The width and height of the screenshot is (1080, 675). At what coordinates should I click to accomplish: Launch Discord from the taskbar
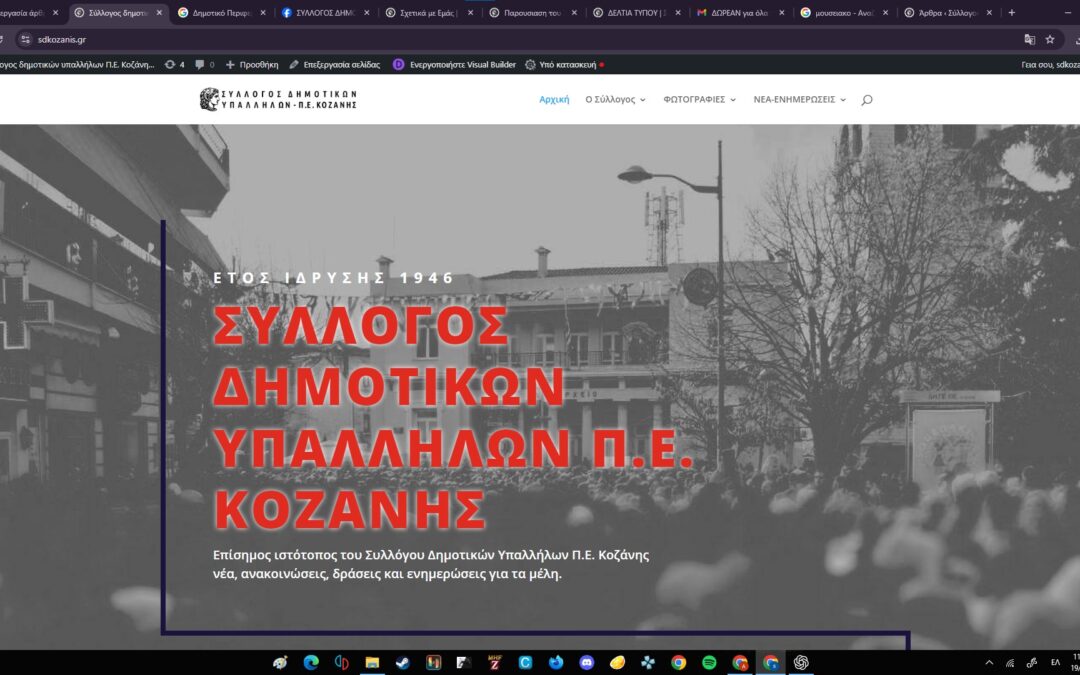point(585,662)
